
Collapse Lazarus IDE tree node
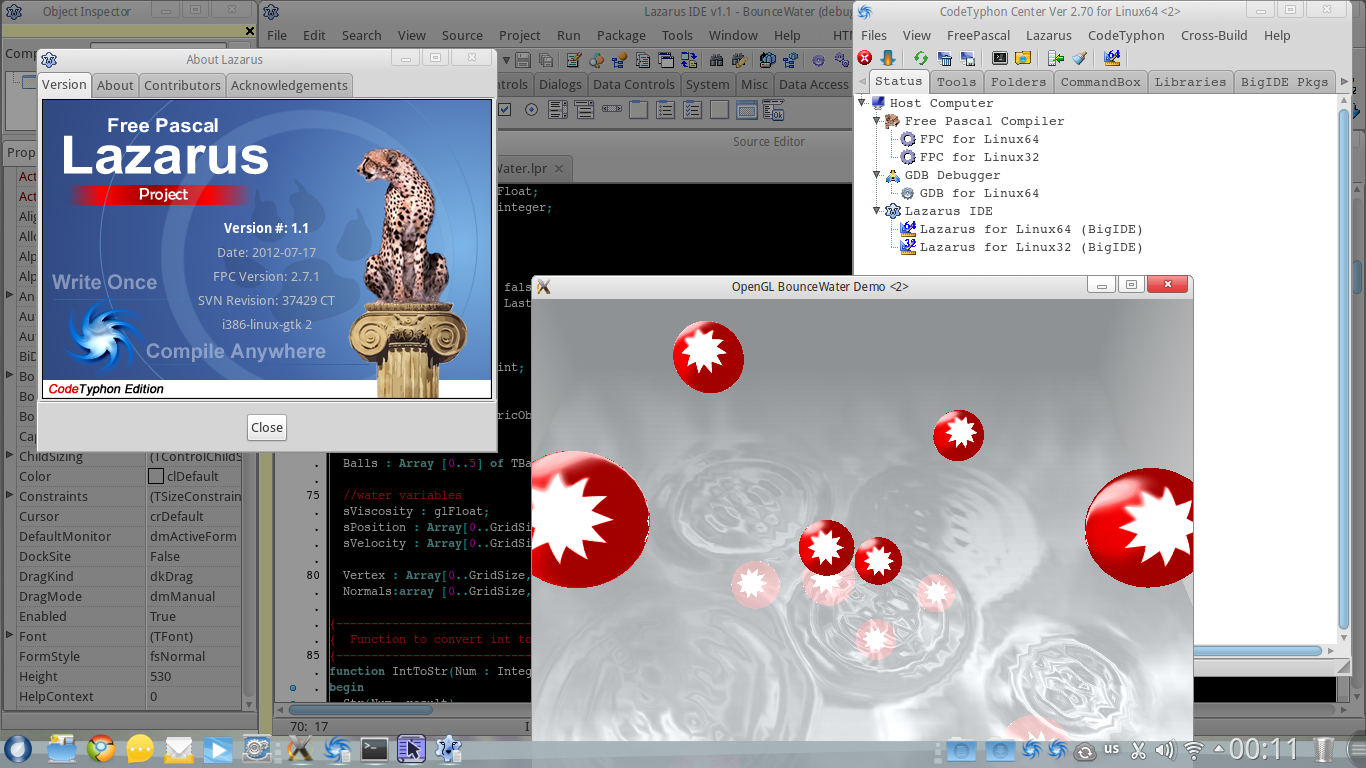877,210
